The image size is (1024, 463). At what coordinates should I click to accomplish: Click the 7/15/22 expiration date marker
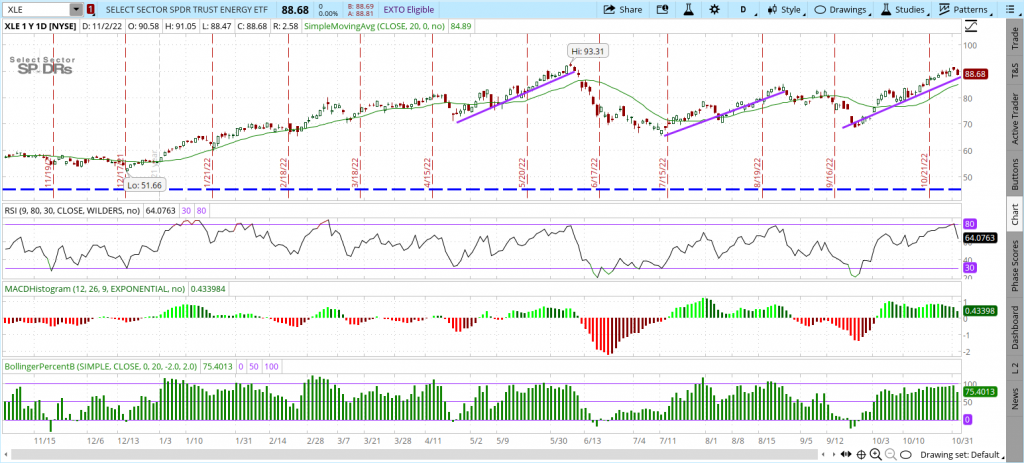(x=662, y=174)
